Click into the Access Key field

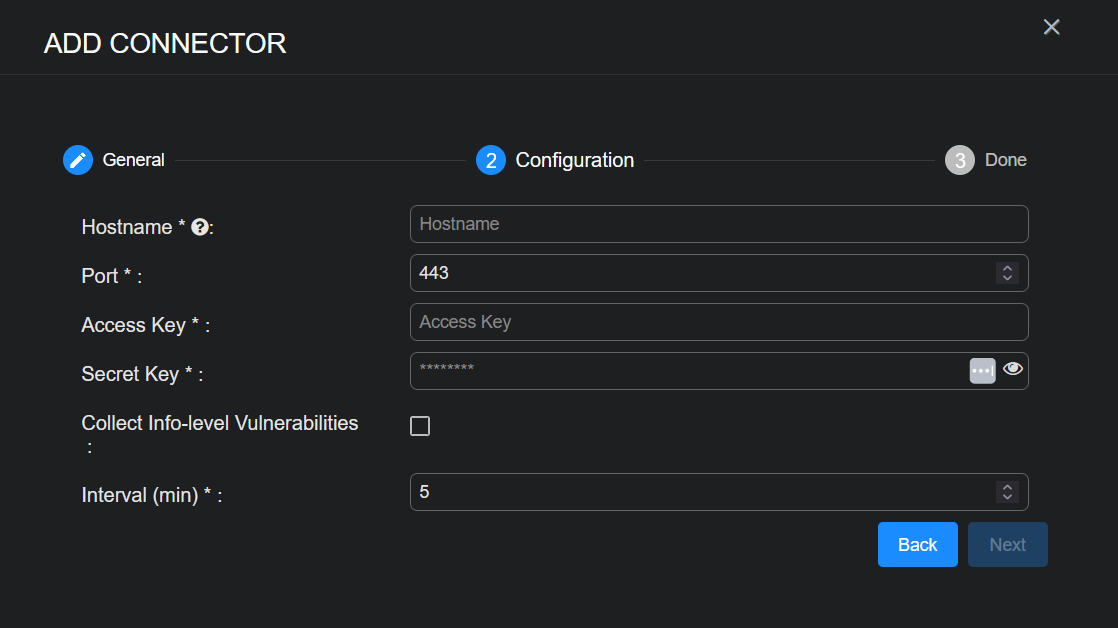718,322
